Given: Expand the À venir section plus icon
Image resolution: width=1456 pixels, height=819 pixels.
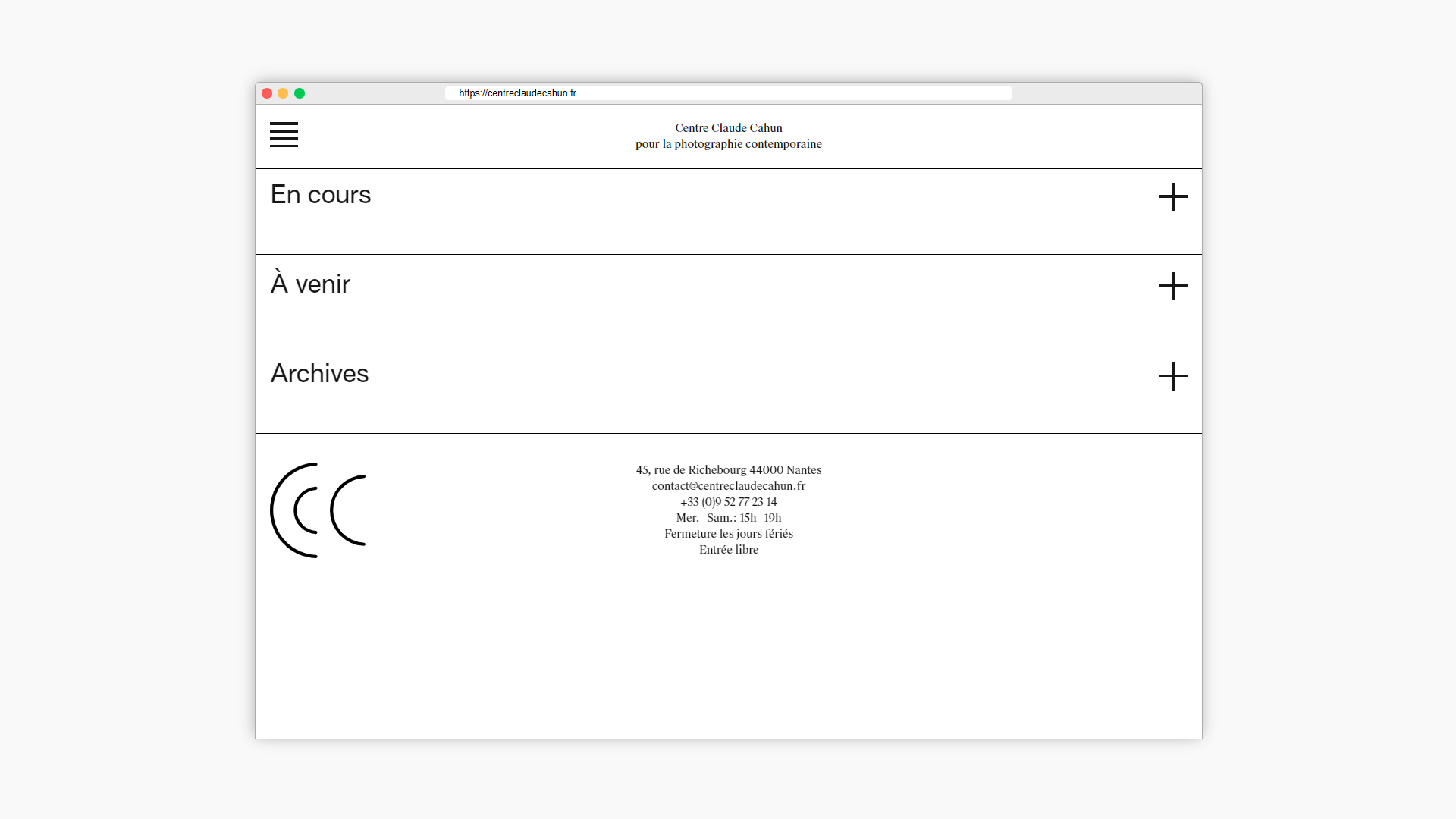Looking at the screenshot, I should coord(1172,286).
